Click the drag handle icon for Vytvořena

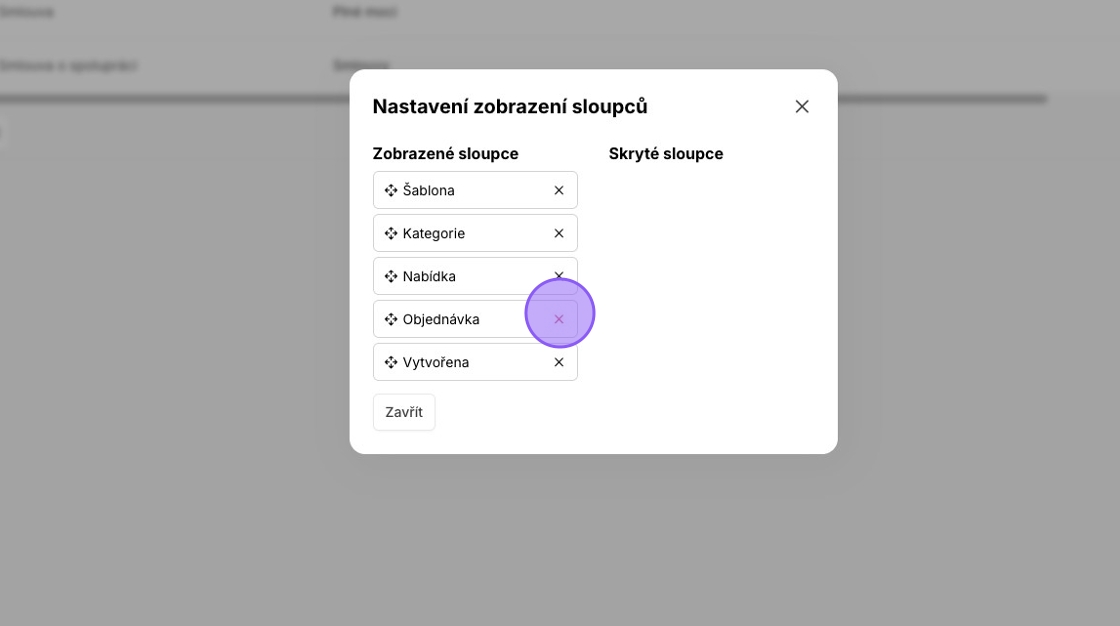pos(391,362)
